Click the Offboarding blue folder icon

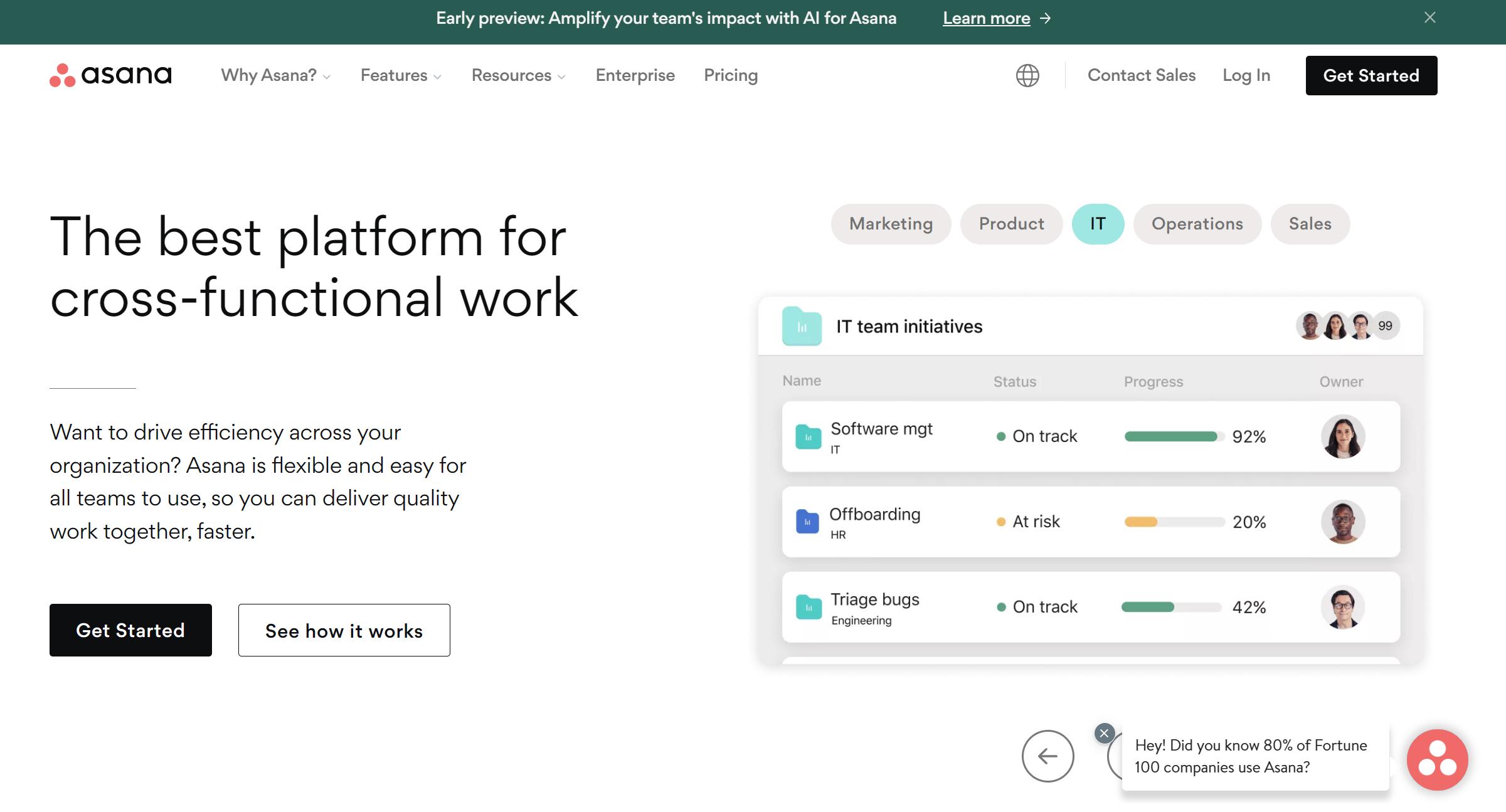(807, 522)
